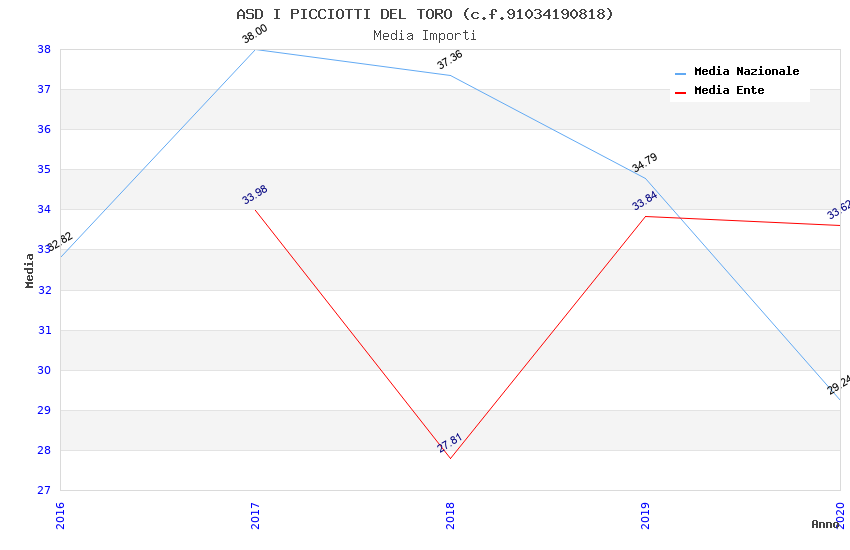Click the 34.79 national average label

click(645, 163)
